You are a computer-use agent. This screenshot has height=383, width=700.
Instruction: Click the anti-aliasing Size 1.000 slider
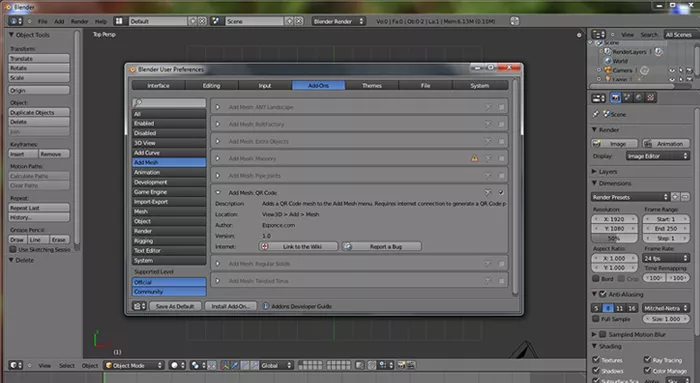(x=666, y=319)
